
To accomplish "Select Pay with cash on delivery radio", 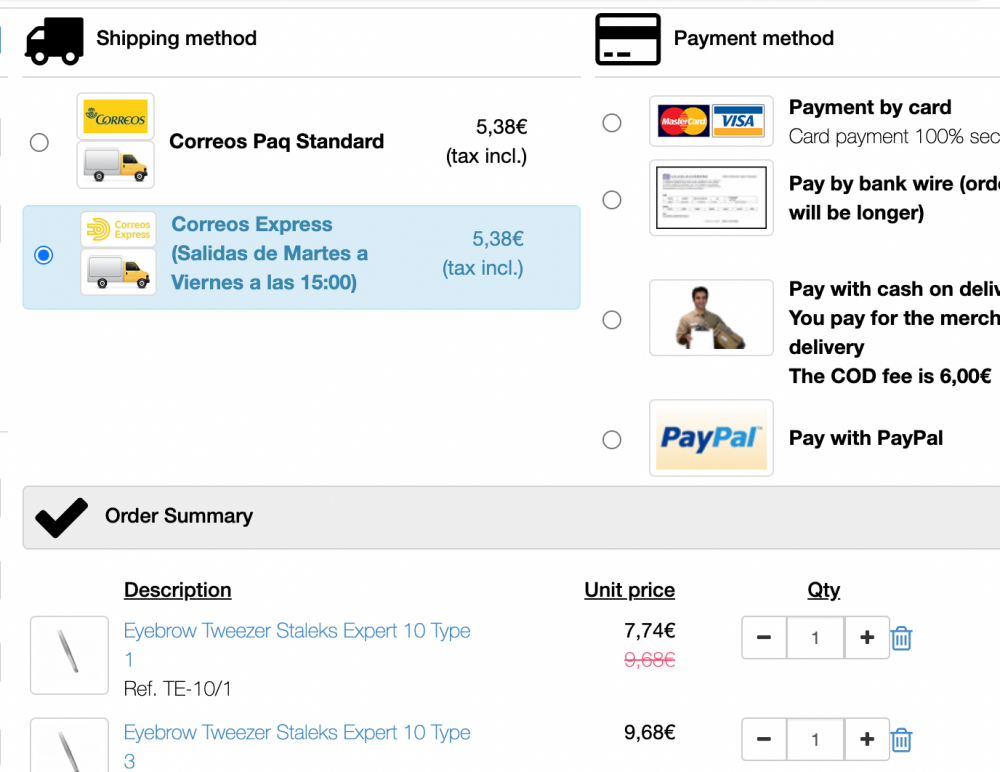I will tap(612, 320).
